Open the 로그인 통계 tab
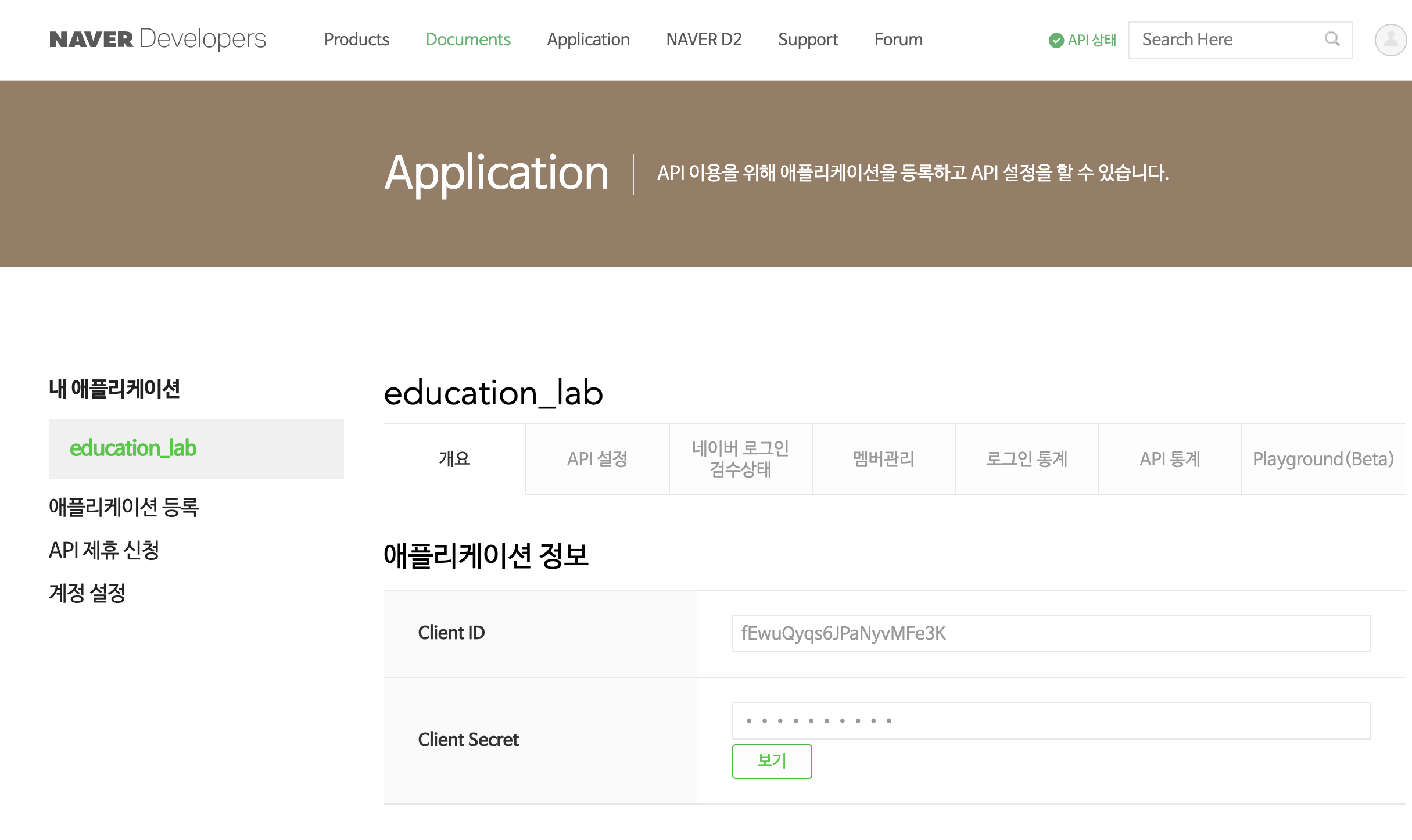This screenshot has width=1412, height=840. tap(1027, 459)
